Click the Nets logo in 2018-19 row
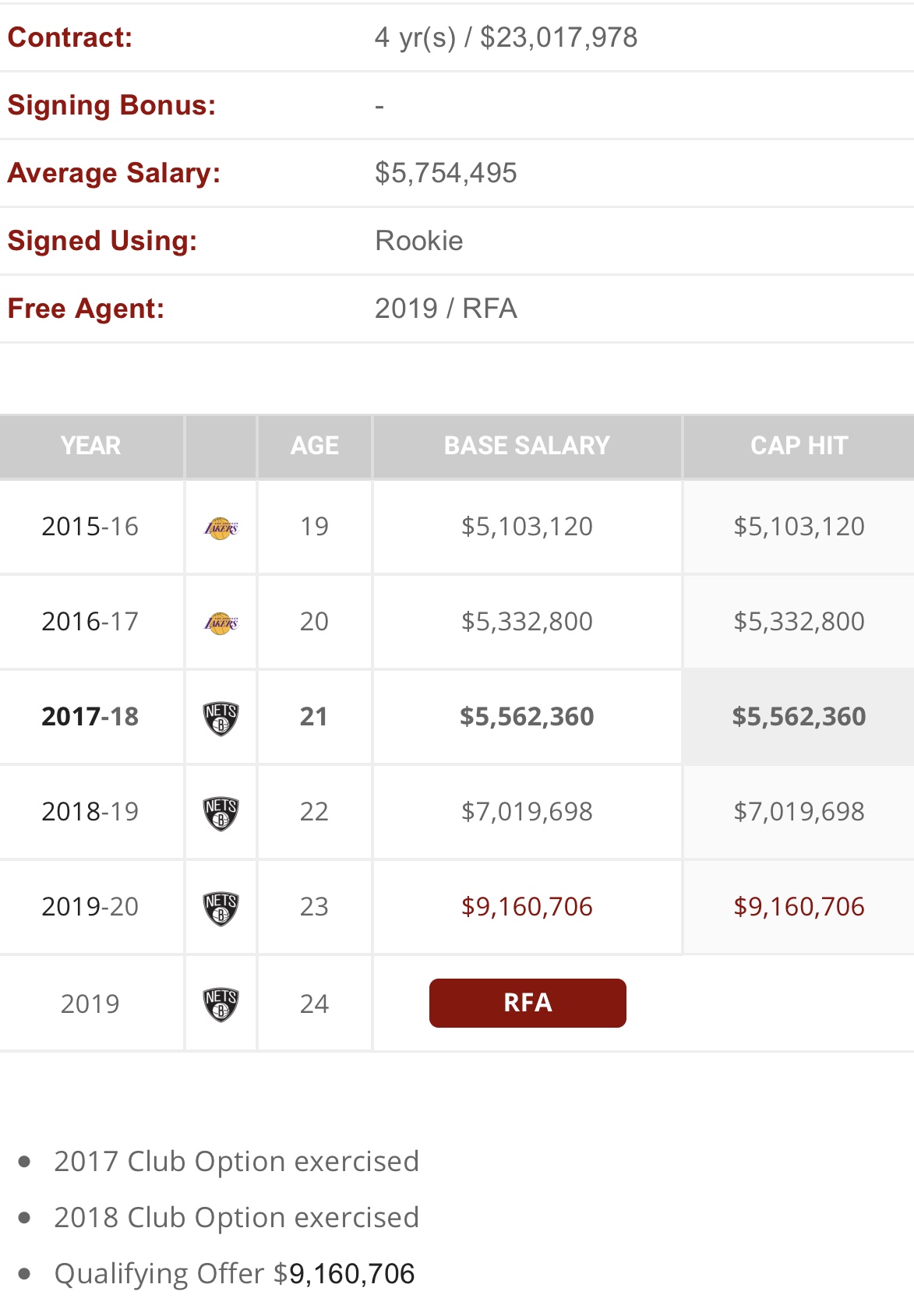Viewport: 914px width, 1316px height. pyautogui.click(x=221, y=813)
